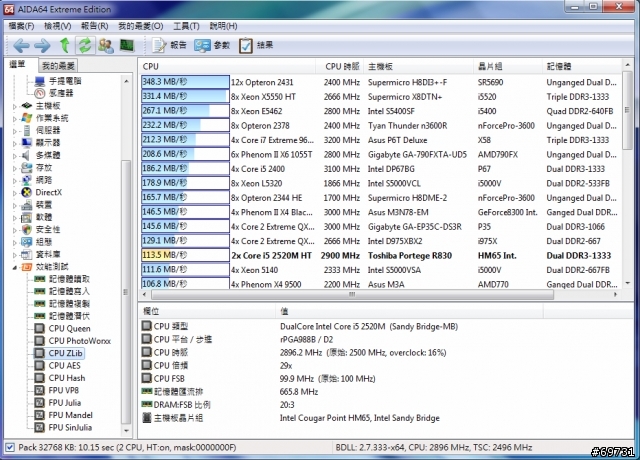Click the 348.3 MB/秒 result bar
This screenshot has width=640, height=460.
[x=185, y=82]
